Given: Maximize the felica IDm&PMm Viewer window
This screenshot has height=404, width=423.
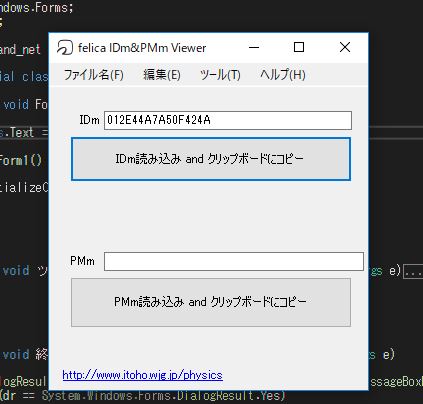Looking at the screenshot, I should (x=299, y=47).
